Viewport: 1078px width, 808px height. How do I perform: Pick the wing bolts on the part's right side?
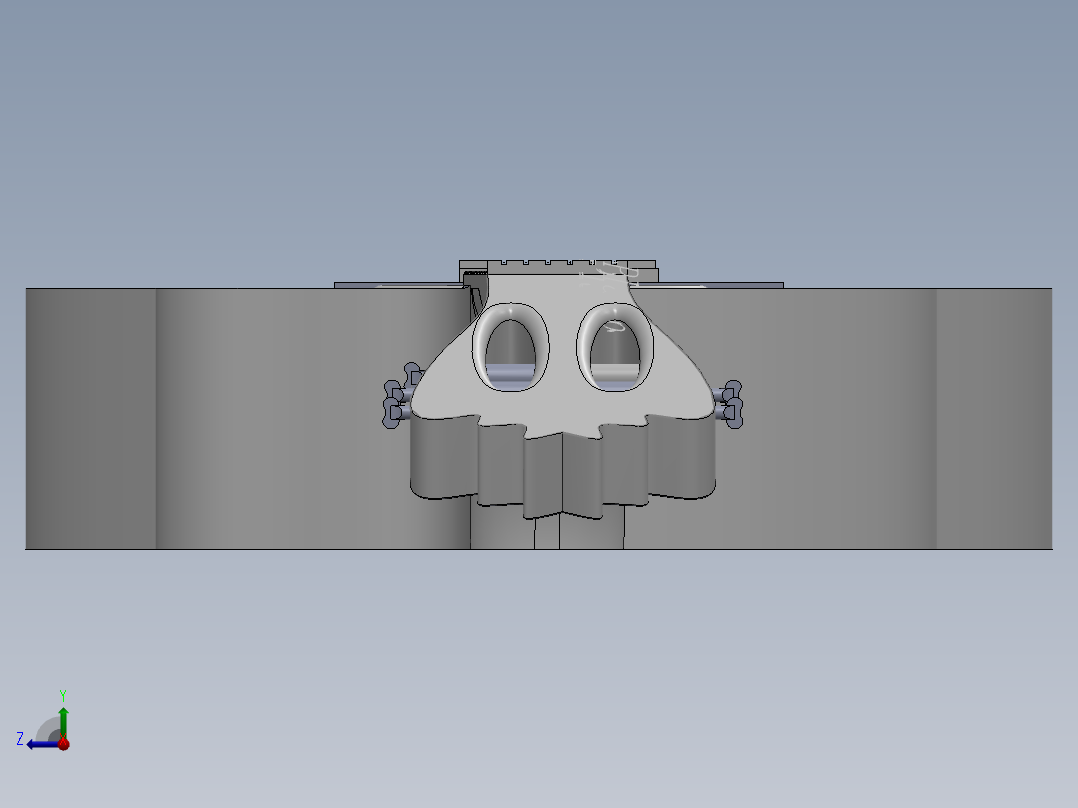[x=729, y=402]
